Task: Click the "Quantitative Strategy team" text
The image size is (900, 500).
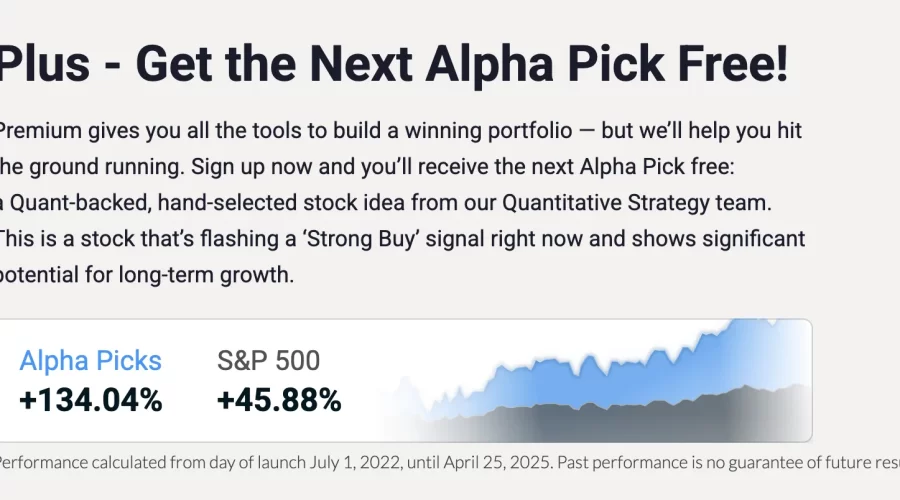Action: pyautogui.click(x=637, y=203)
